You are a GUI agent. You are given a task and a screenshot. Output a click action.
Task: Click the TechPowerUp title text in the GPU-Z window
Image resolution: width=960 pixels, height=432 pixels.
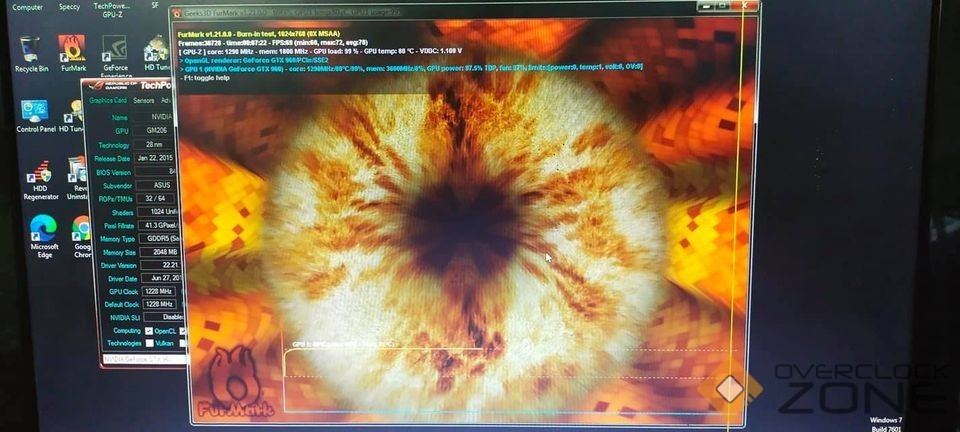point(158,85)
